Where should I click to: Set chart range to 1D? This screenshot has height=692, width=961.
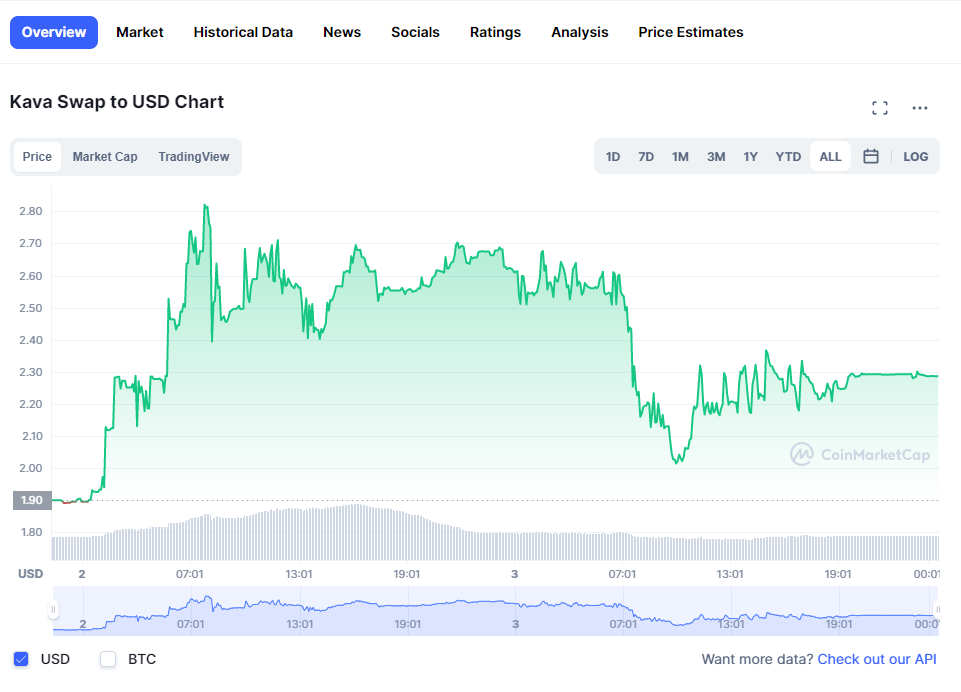[613, 156]
